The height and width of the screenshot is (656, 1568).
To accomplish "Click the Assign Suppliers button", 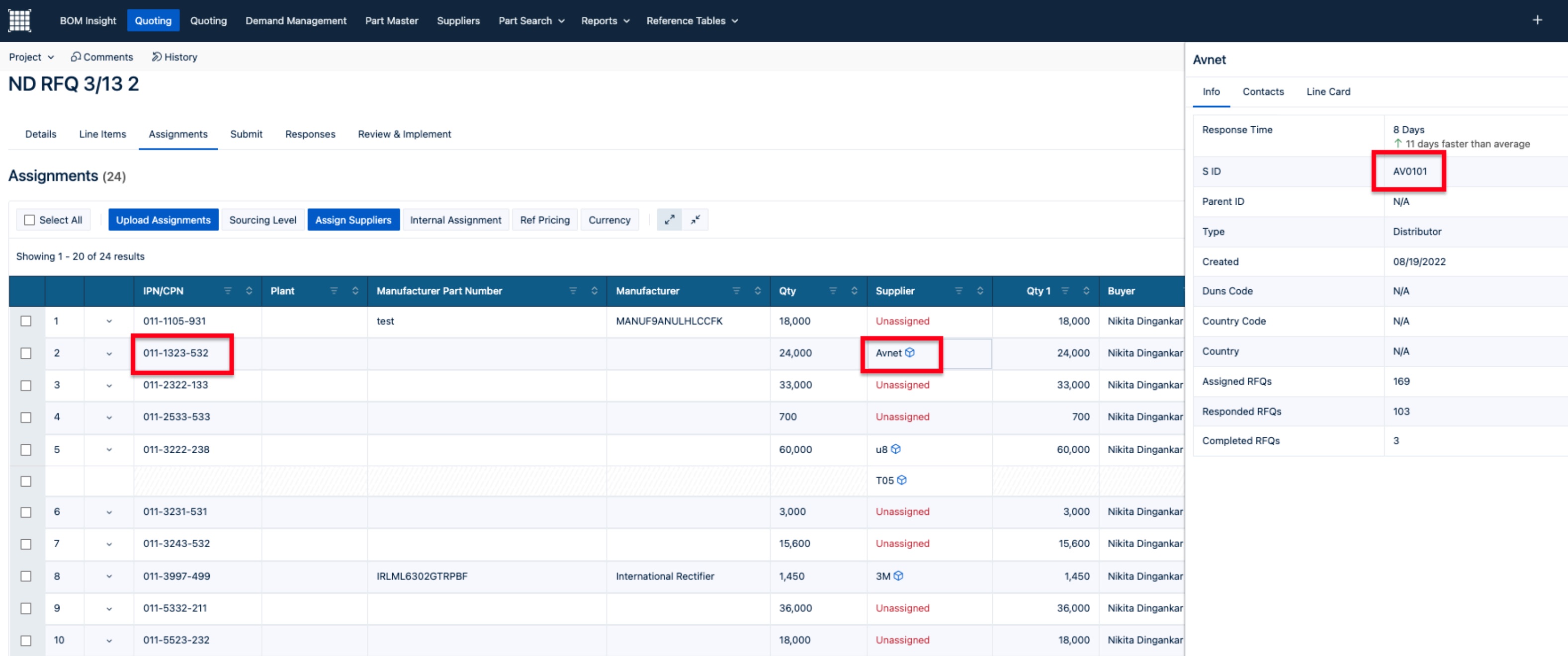I will tap(353, 220).
